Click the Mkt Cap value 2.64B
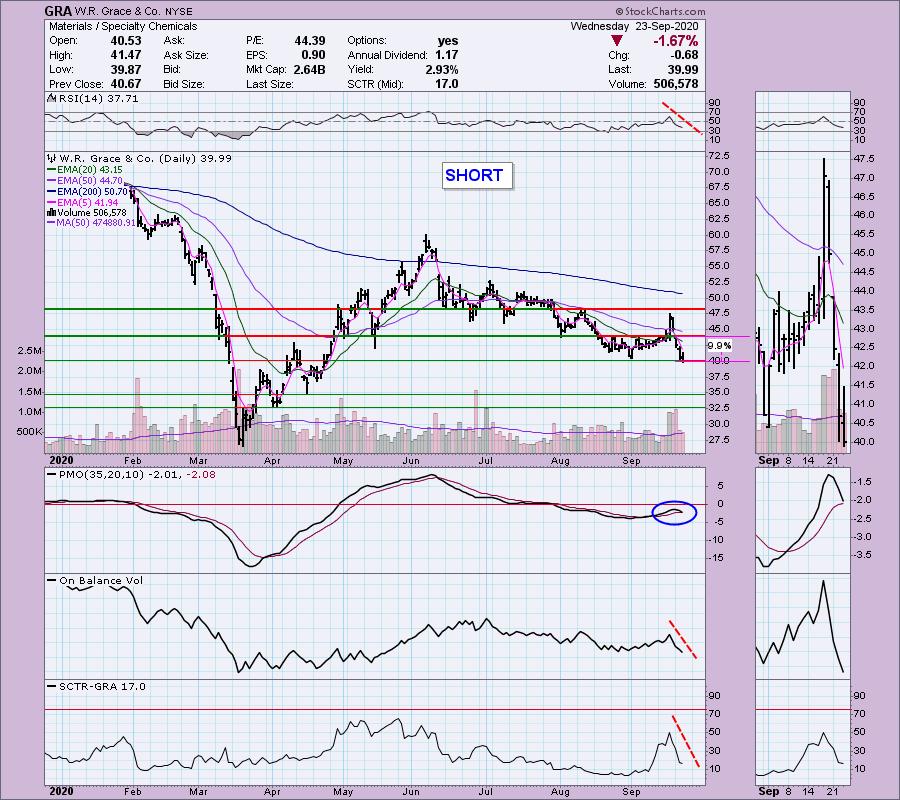900x800 pixels. (x=309, y=69)
